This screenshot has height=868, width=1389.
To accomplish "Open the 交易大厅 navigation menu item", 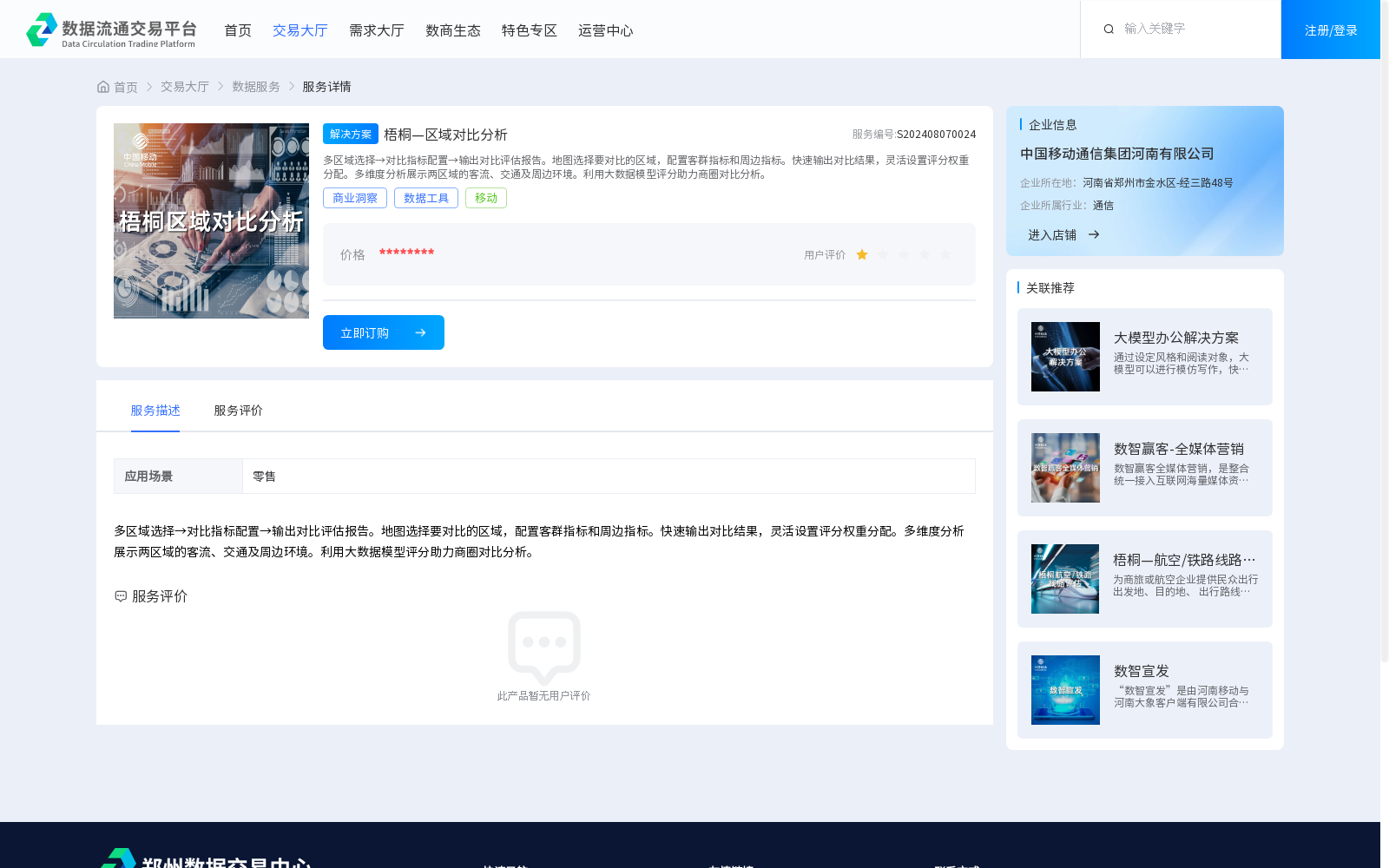I will point(300,30).
